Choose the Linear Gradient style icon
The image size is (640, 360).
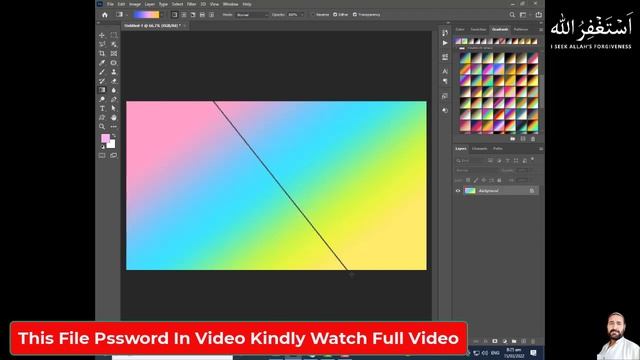click(x=175, y=15)
